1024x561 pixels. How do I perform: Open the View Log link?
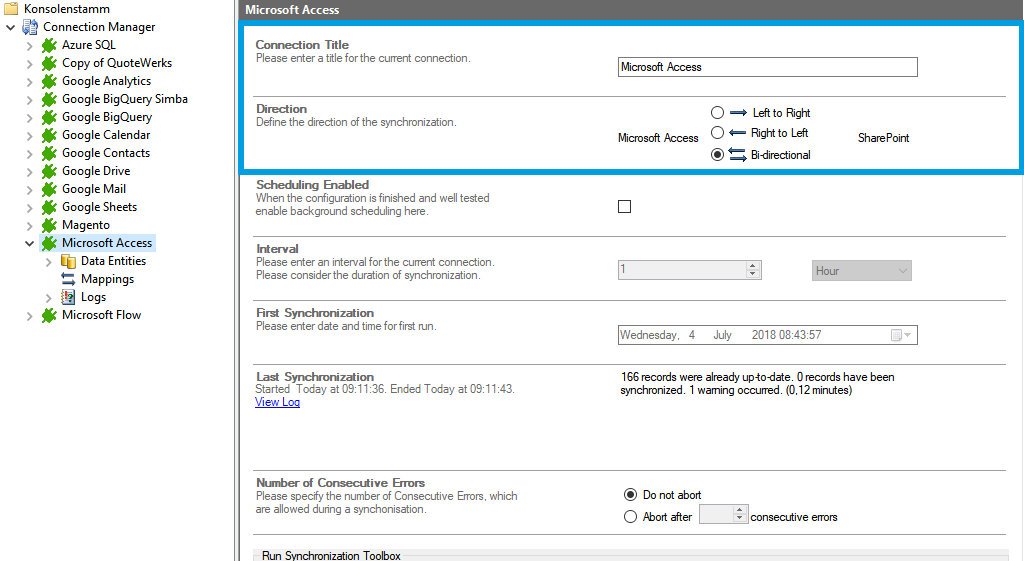[277, 402]
